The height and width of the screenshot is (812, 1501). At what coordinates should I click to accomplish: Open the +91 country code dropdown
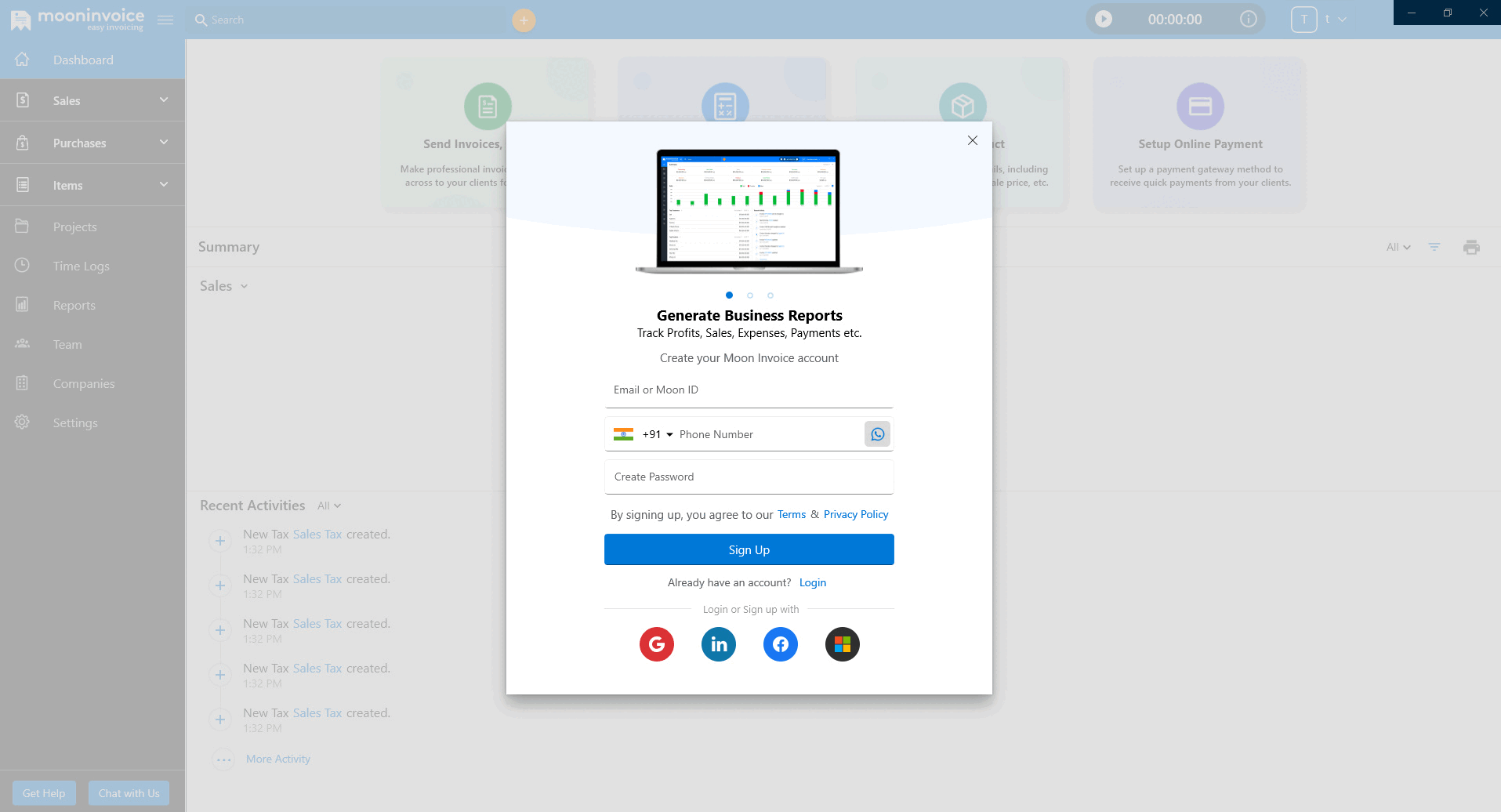658,434
